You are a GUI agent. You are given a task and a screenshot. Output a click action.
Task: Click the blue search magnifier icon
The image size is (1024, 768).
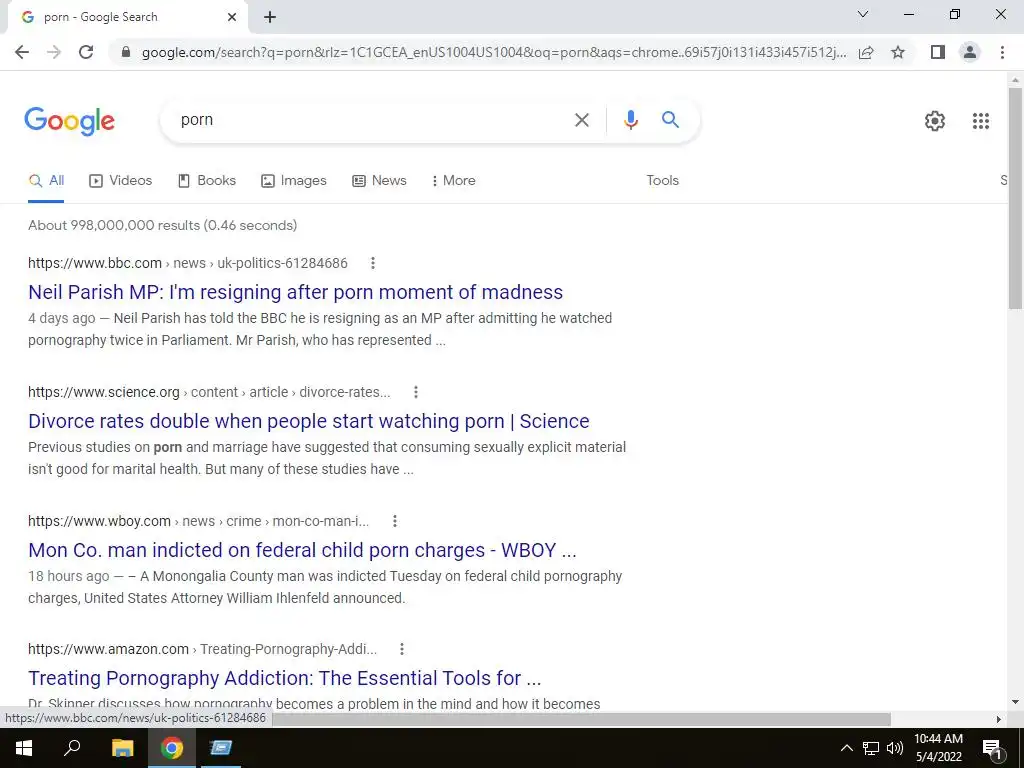[x=670, y=120]
